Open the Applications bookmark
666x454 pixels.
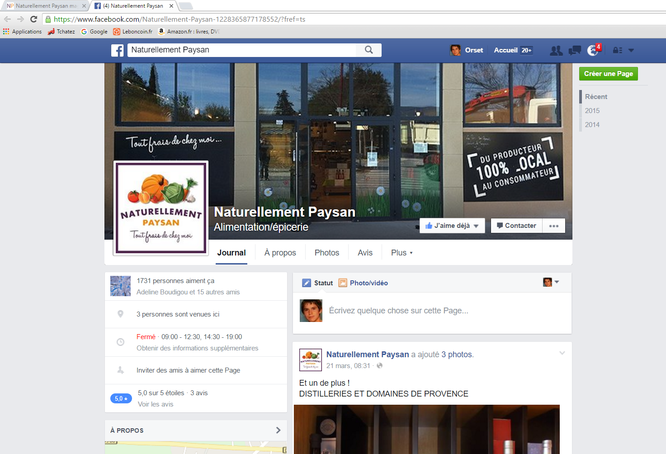click(x=22, y=31)
